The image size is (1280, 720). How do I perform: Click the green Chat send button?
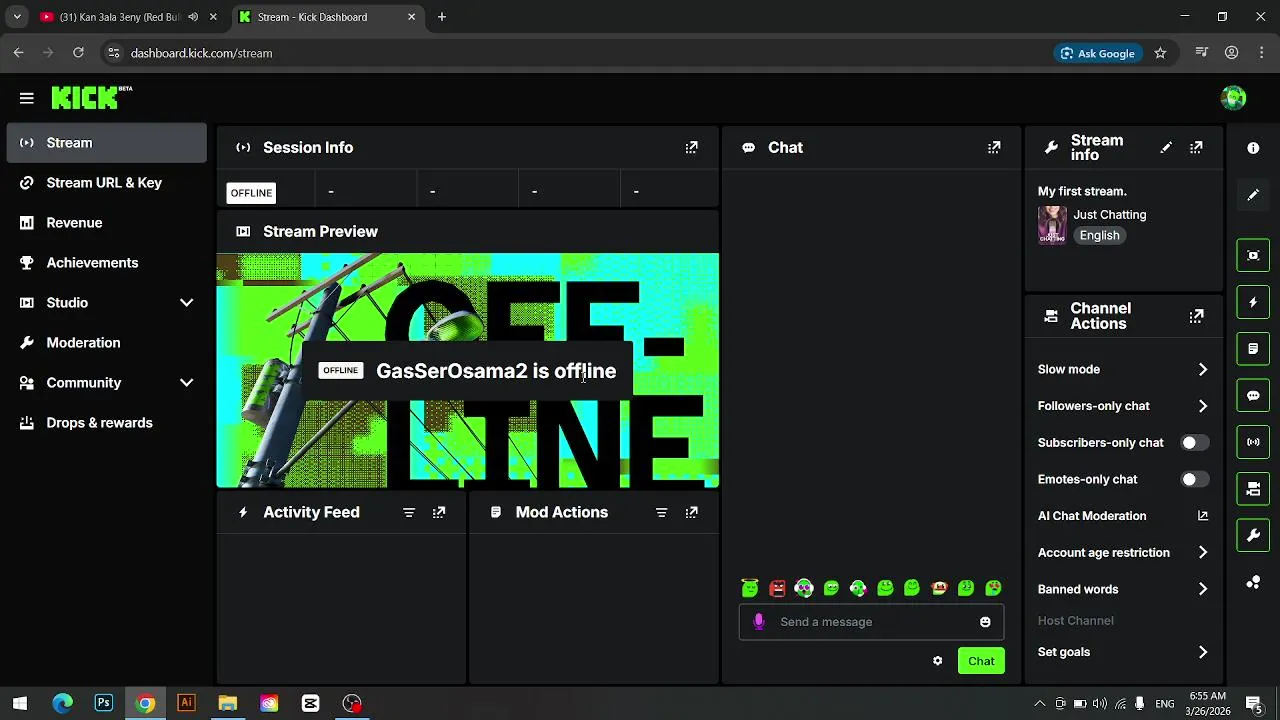pos(981,661)
